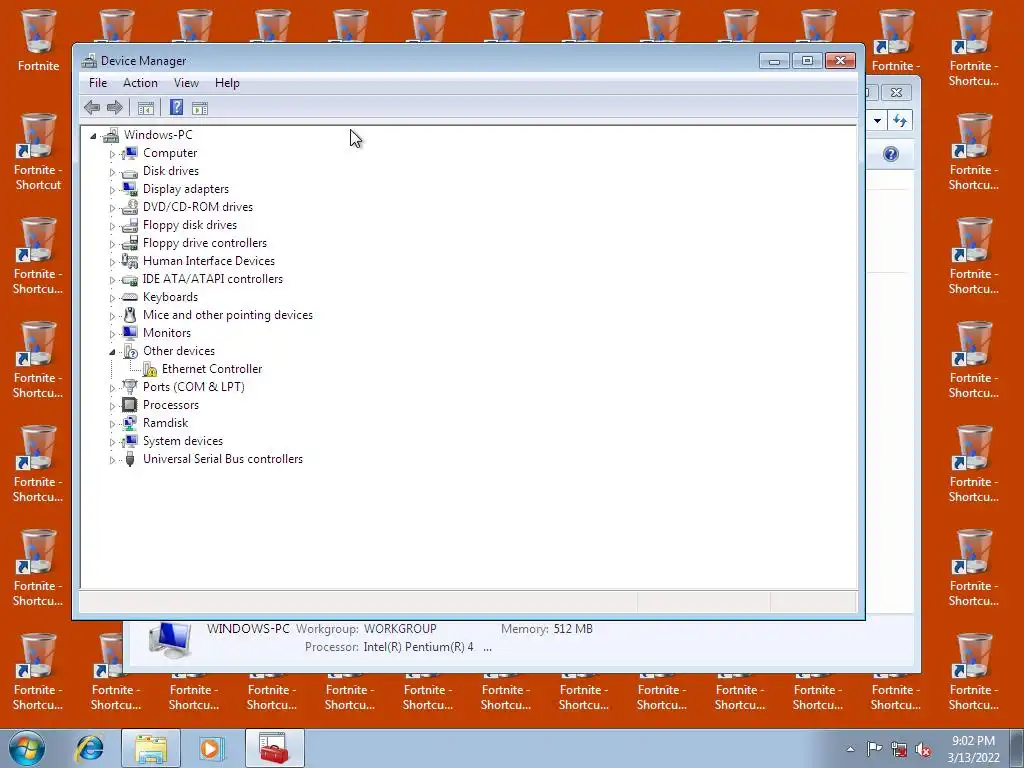Open Windows Explorer folder in taskbar
Image resolution: width=1024 pixels, height=768 pixels.
pyautogui.click(x=151, y=748)
